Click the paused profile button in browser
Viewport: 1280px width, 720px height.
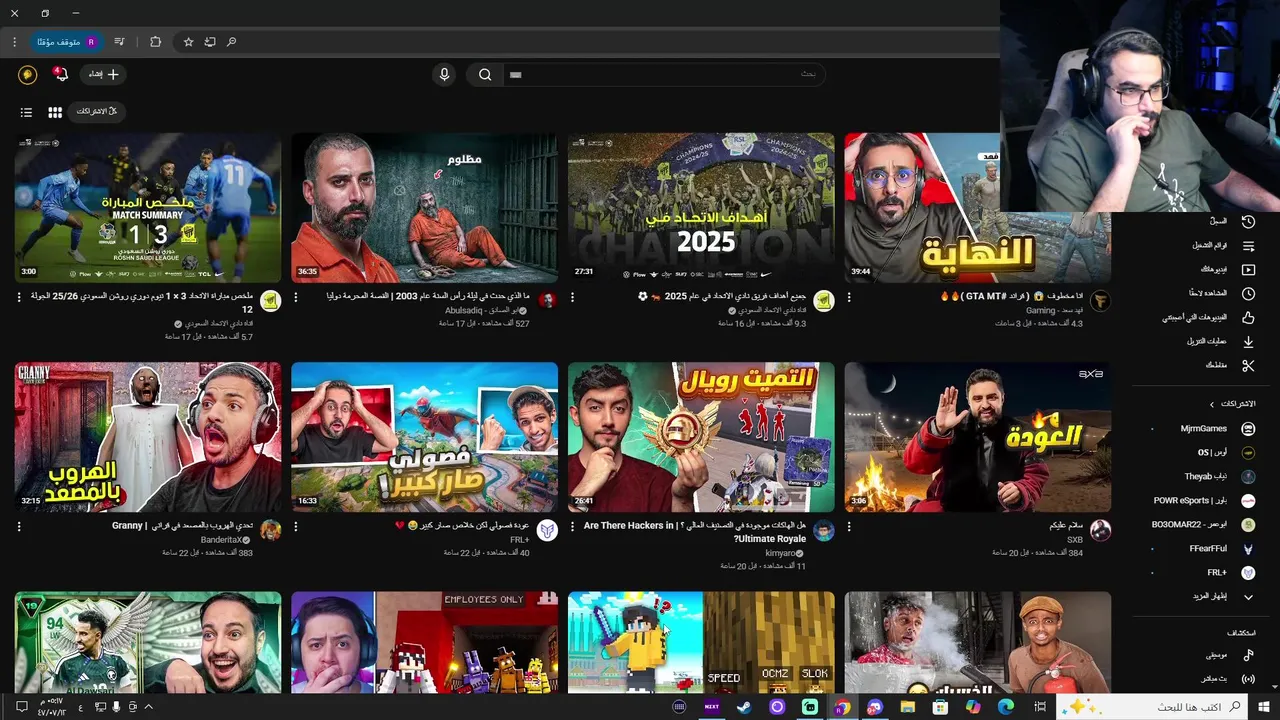(x=67, y=42)
